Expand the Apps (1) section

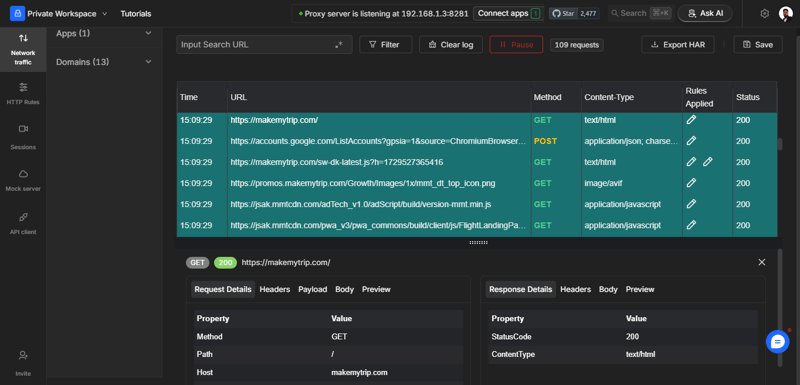(x=104, y=33)
